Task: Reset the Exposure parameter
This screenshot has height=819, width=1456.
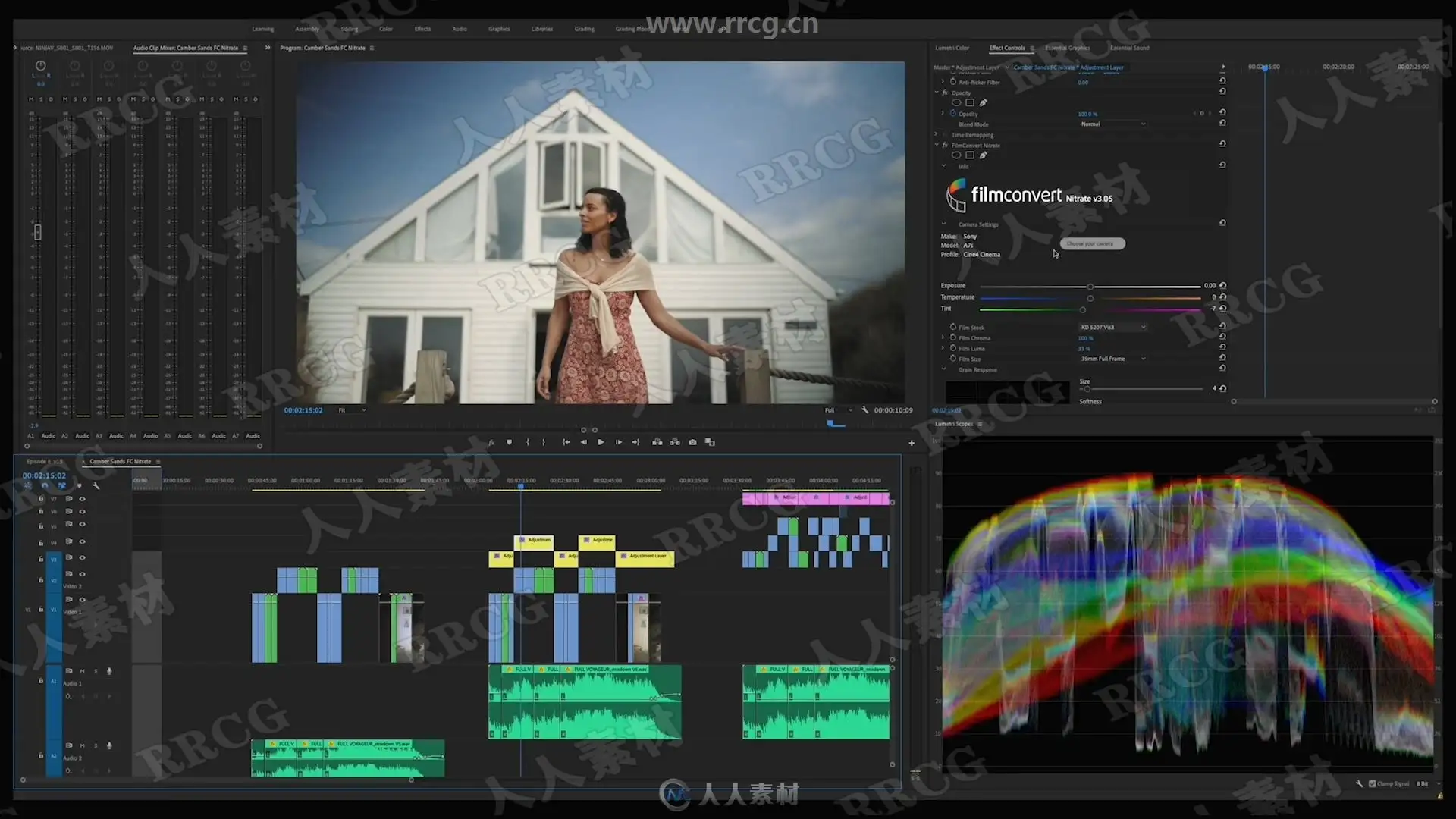Action: tap(1222, 286)
